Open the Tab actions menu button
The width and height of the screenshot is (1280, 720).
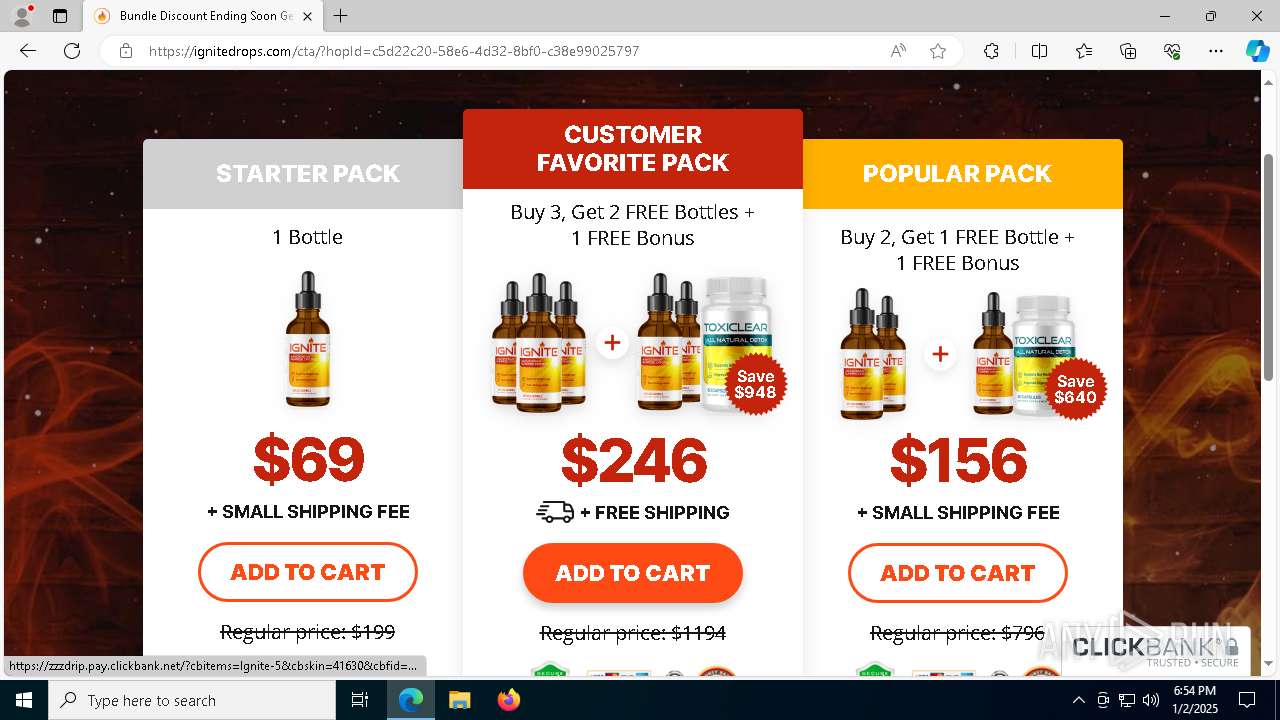point(60,16)
